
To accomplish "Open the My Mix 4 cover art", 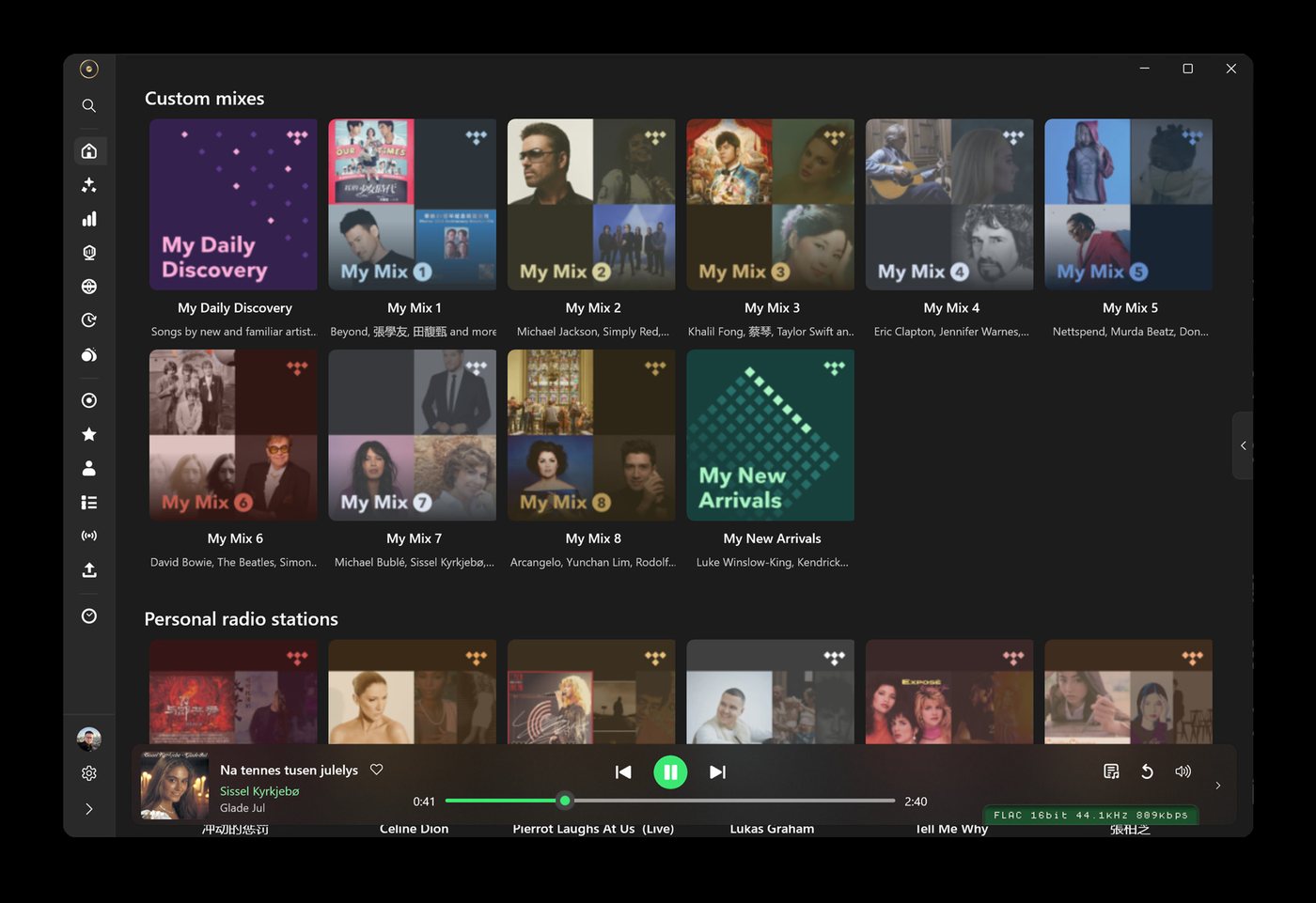I will (x=949, y=205).
